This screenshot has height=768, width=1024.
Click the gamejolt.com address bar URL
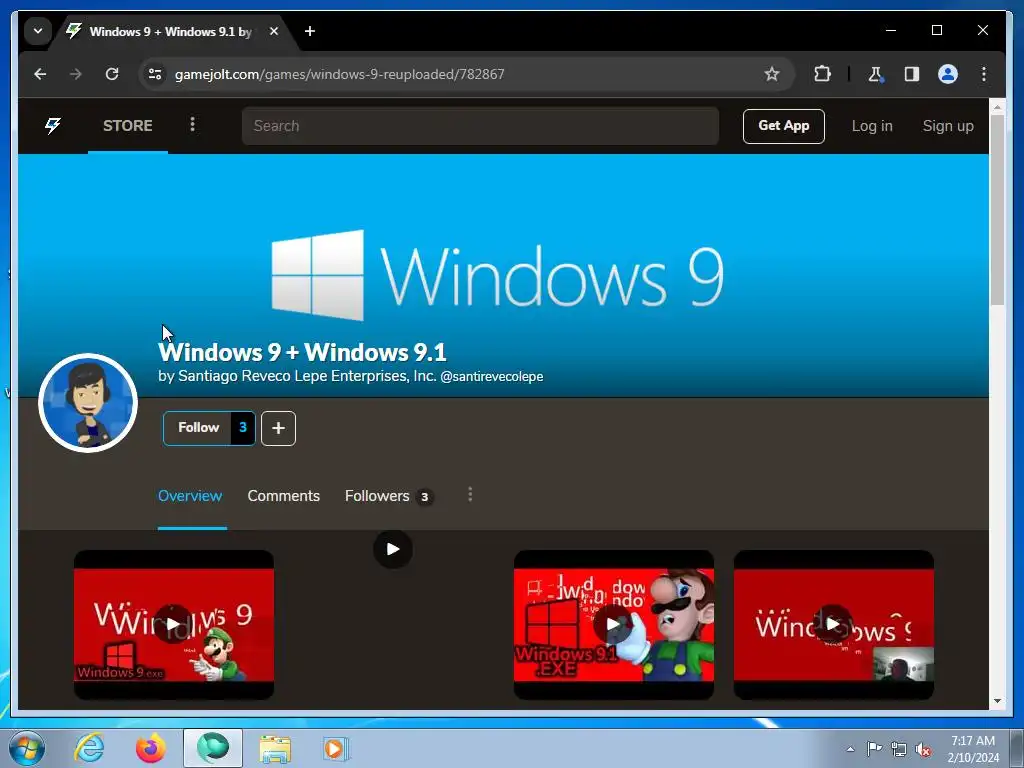pyautogui.click(x=340, y=74)
